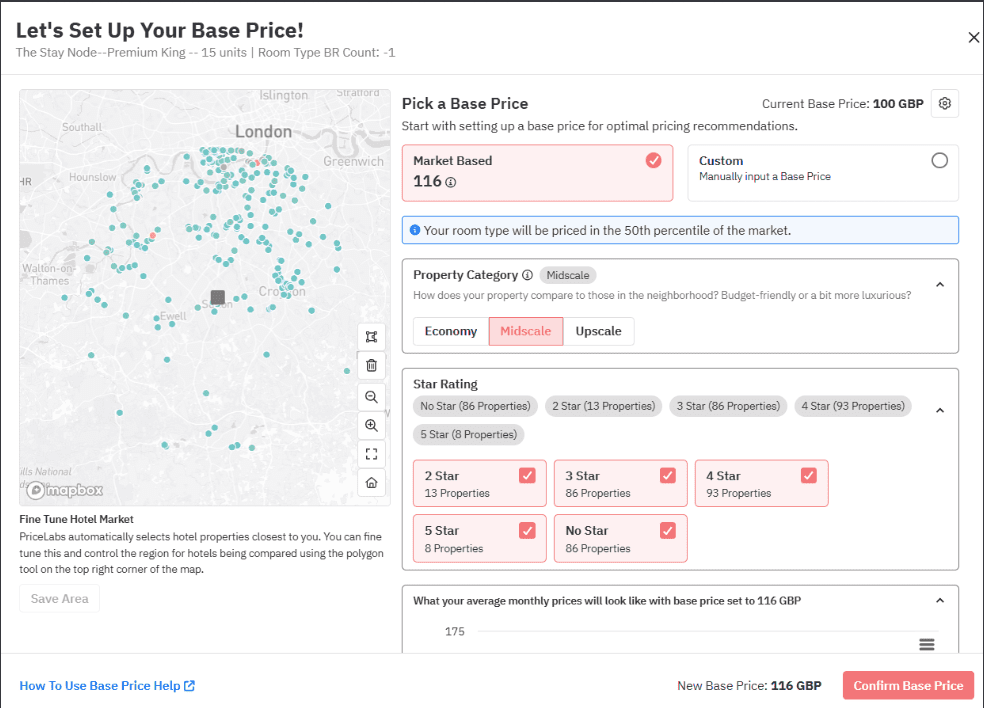
Task: Click the Confirm Base Price button
Action: click(907, 685)
